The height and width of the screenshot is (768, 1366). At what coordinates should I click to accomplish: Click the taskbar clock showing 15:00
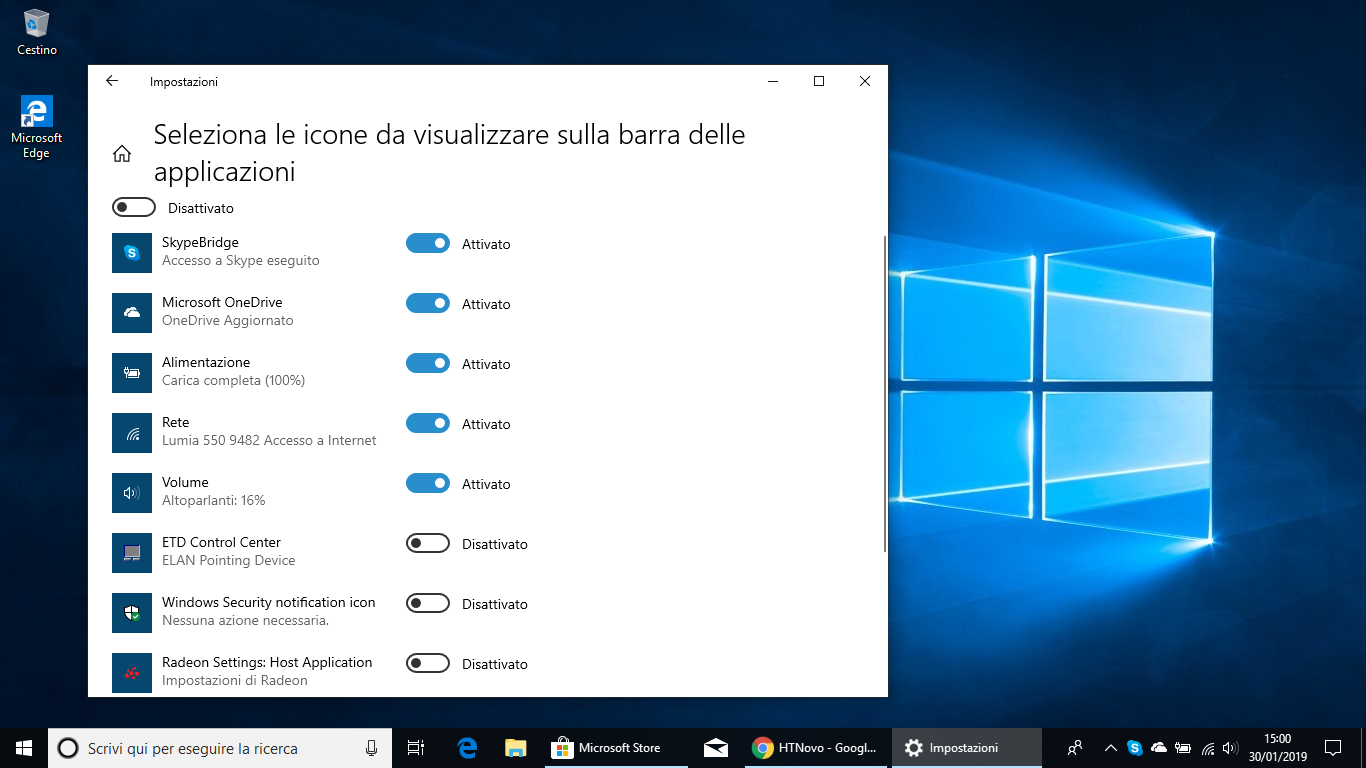[x=1277, y=748]
